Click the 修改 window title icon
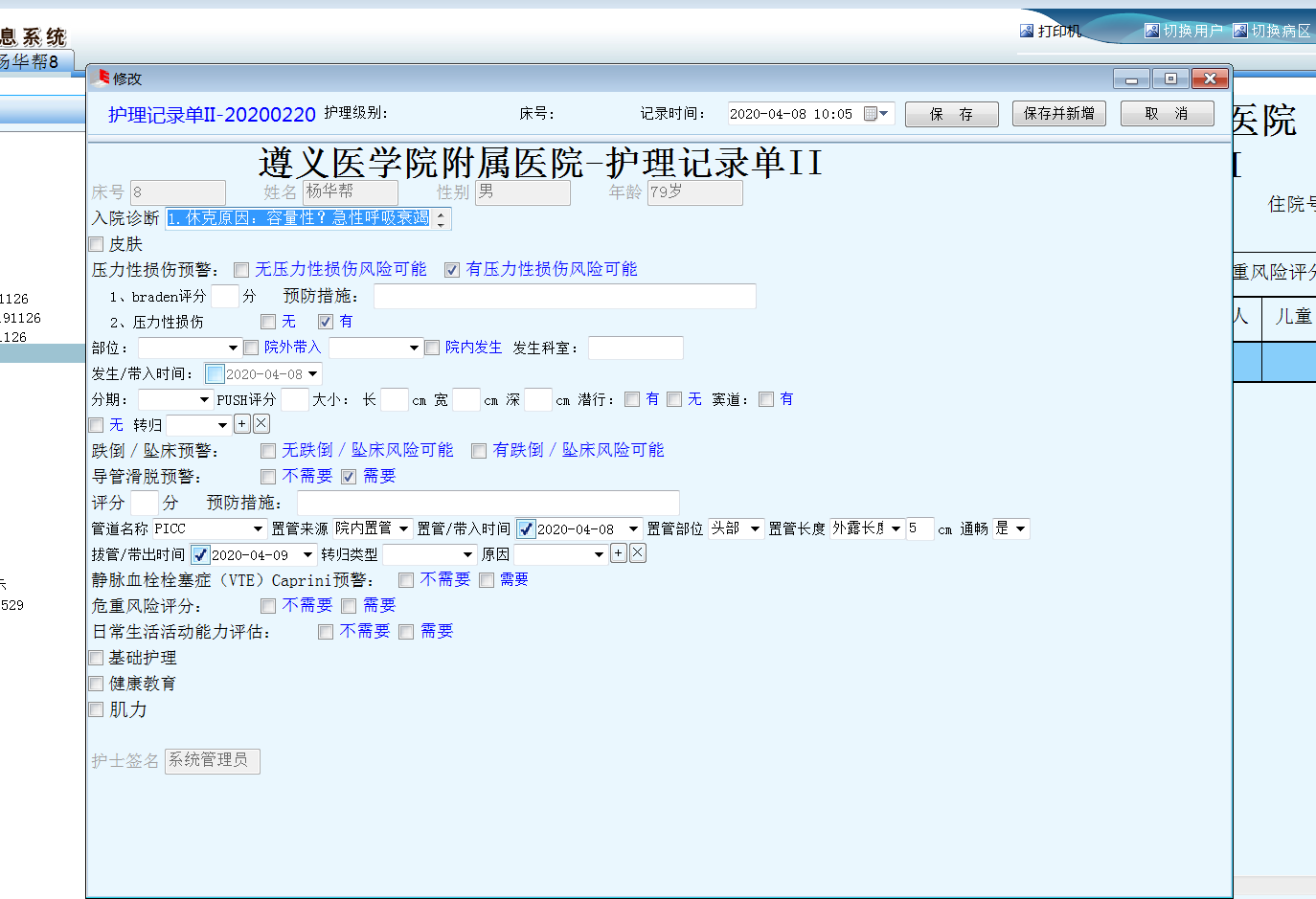This screenshot has height=899, width=1316. tap(102, 78)
